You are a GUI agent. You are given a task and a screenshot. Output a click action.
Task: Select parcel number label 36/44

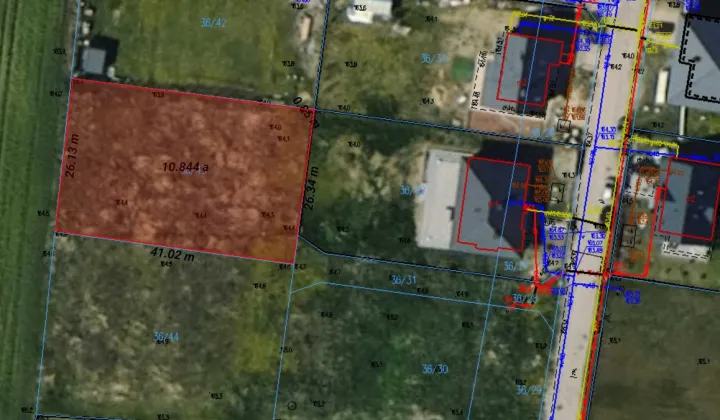[x=166, y=337]
